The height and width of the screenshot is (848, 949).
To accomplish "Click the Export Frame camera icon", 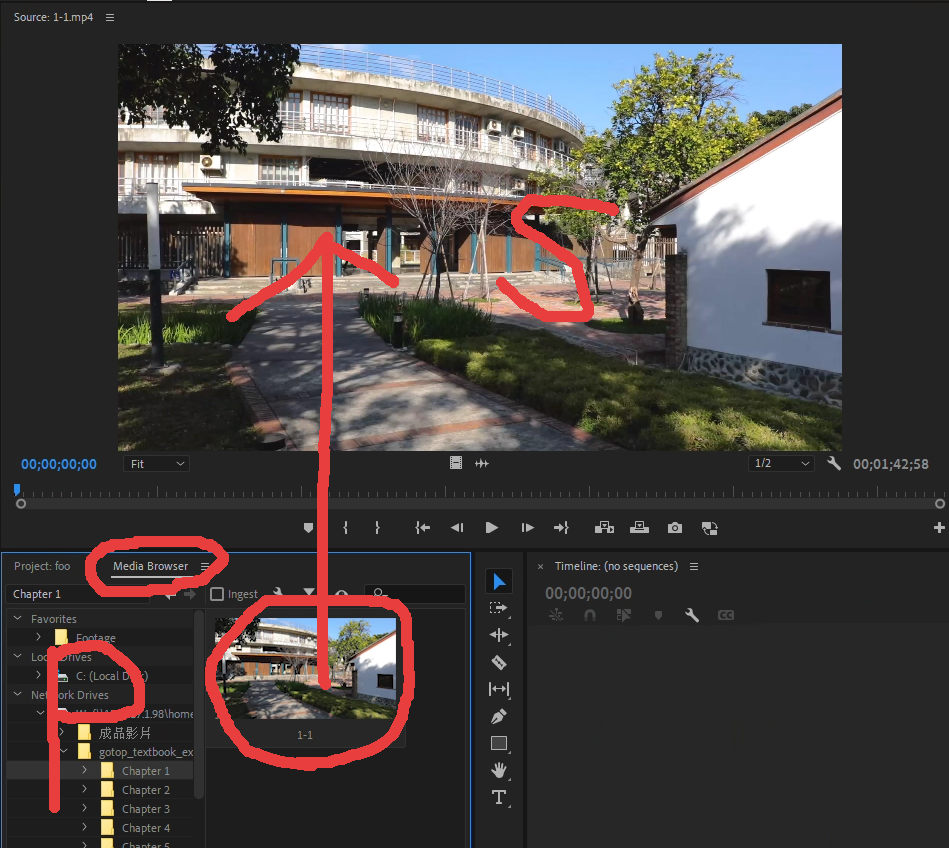I will 675,527.
